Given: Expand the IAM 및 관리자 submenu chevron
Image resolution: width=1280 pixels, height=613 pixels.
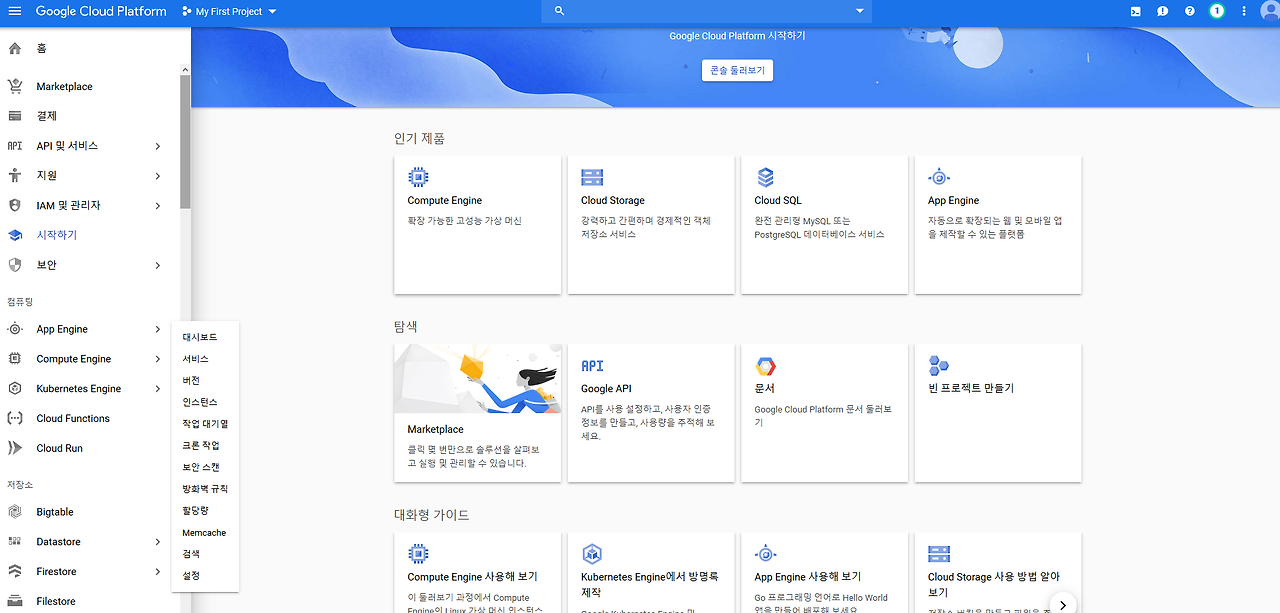Looking at the screenshot, I should (x=158, y=206).
